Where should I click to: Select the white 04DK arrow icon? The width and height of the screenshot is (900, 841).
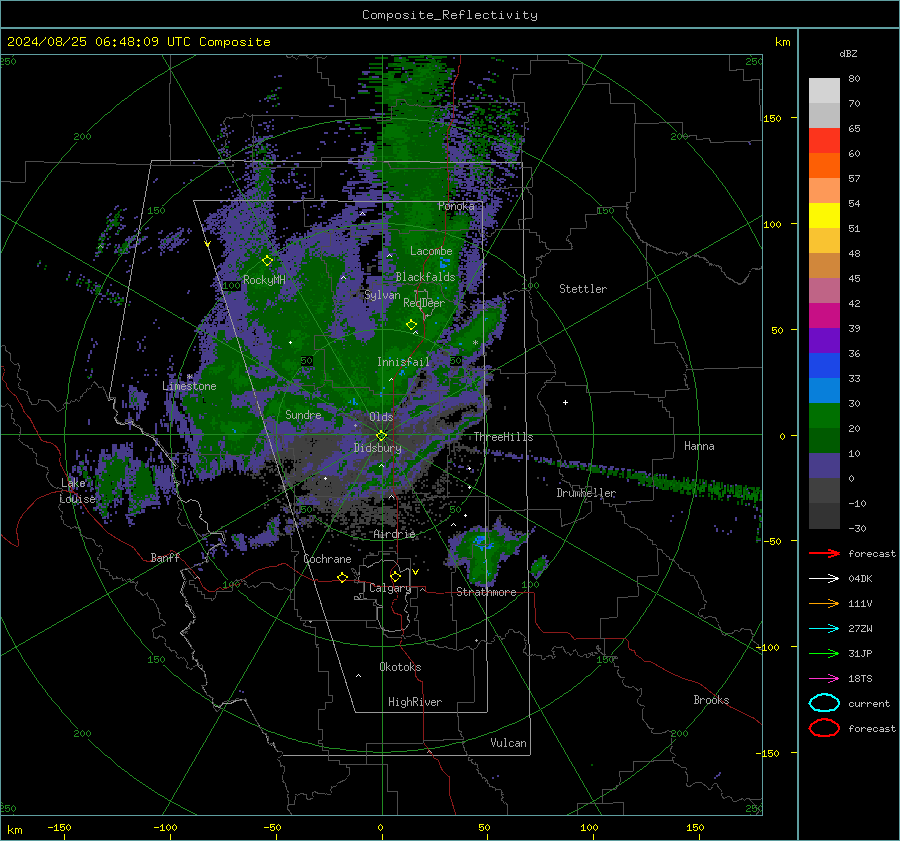(824, 578)
